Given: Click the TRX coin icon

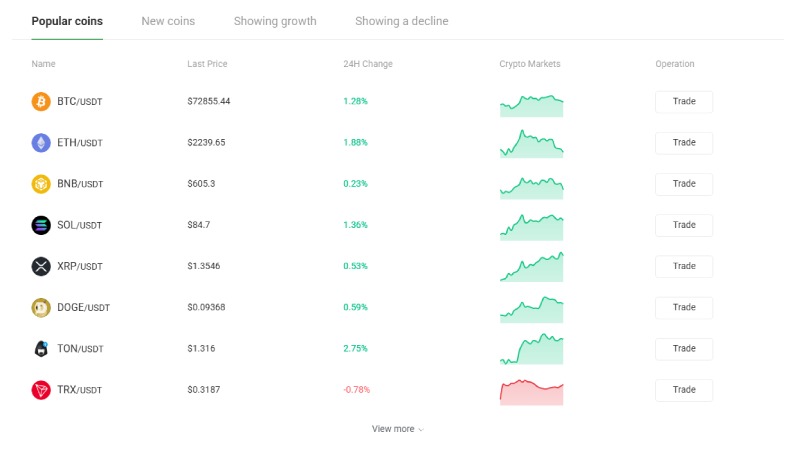Looking at the screenshot, I should coord(41,390).
